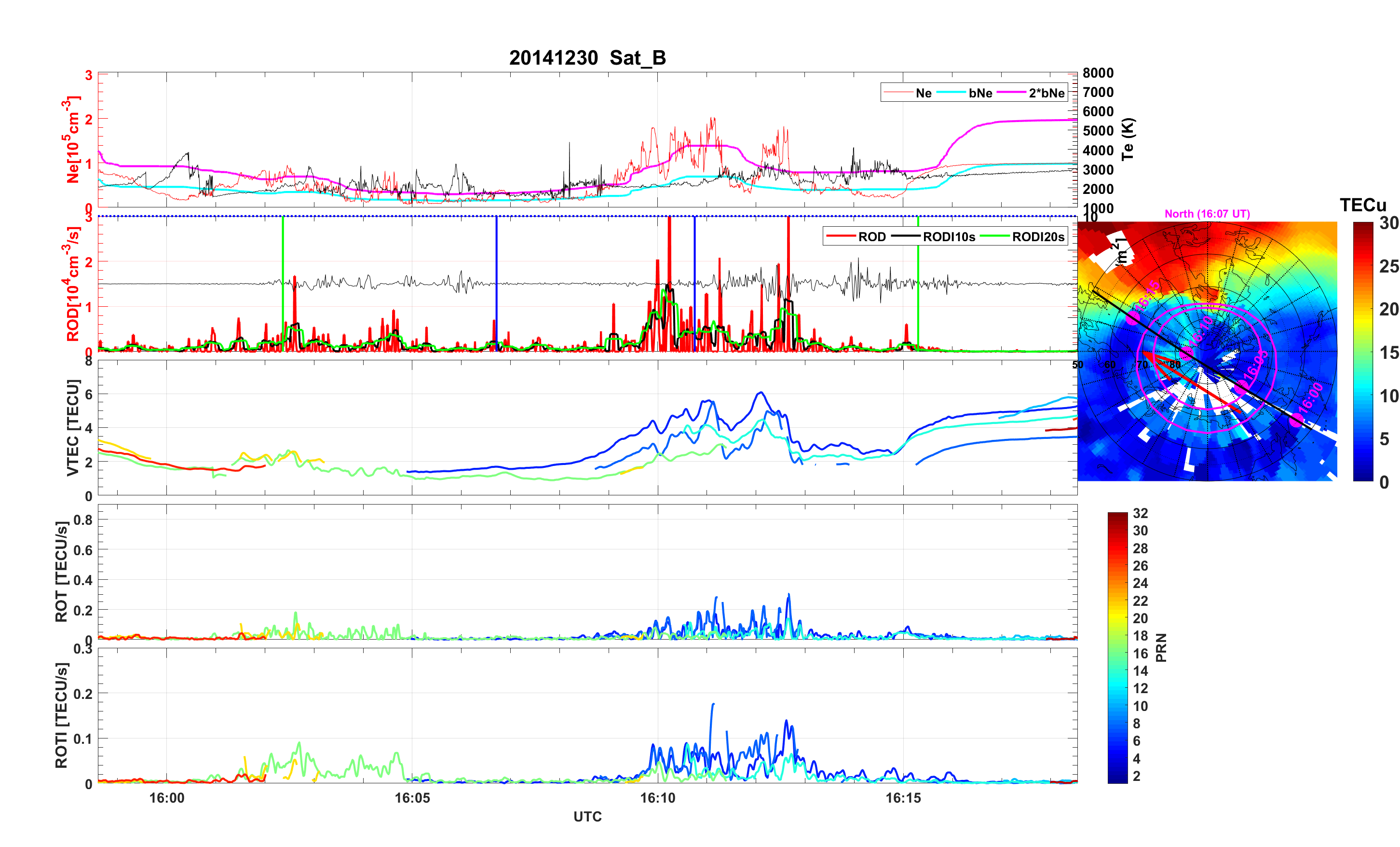Click the VTEC [TECU] y-axis label
1400x847 pixels.
point(73,427)
